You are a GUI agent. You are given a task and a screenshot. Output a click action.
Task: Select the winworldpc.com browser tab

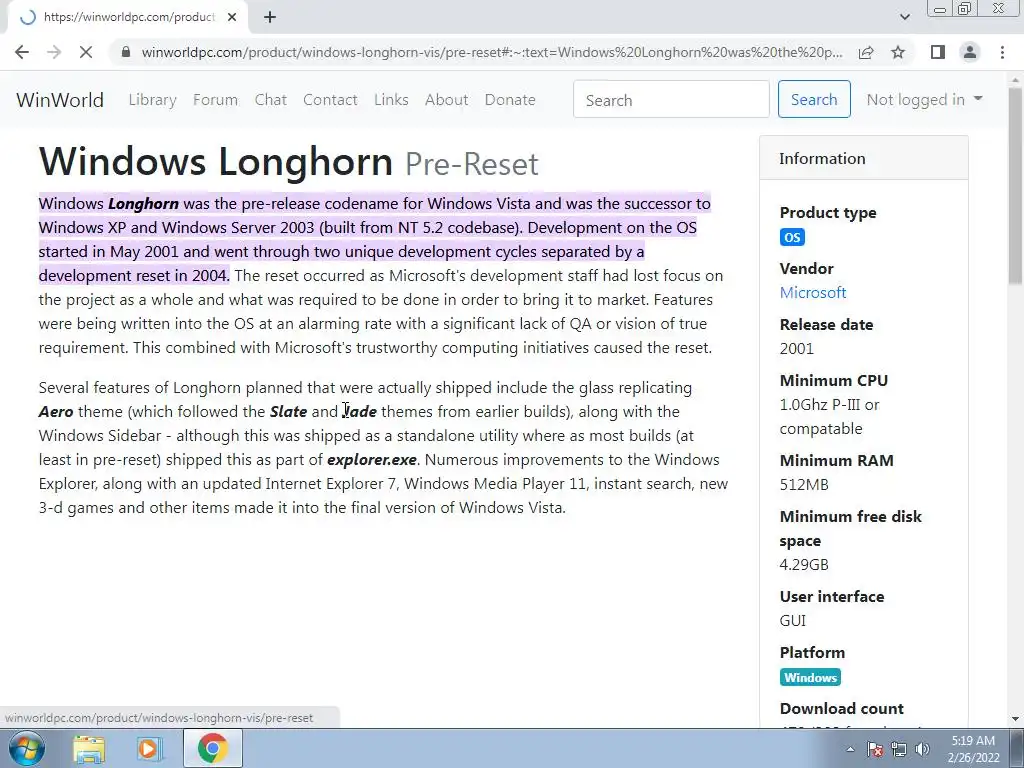coord(128,17)
